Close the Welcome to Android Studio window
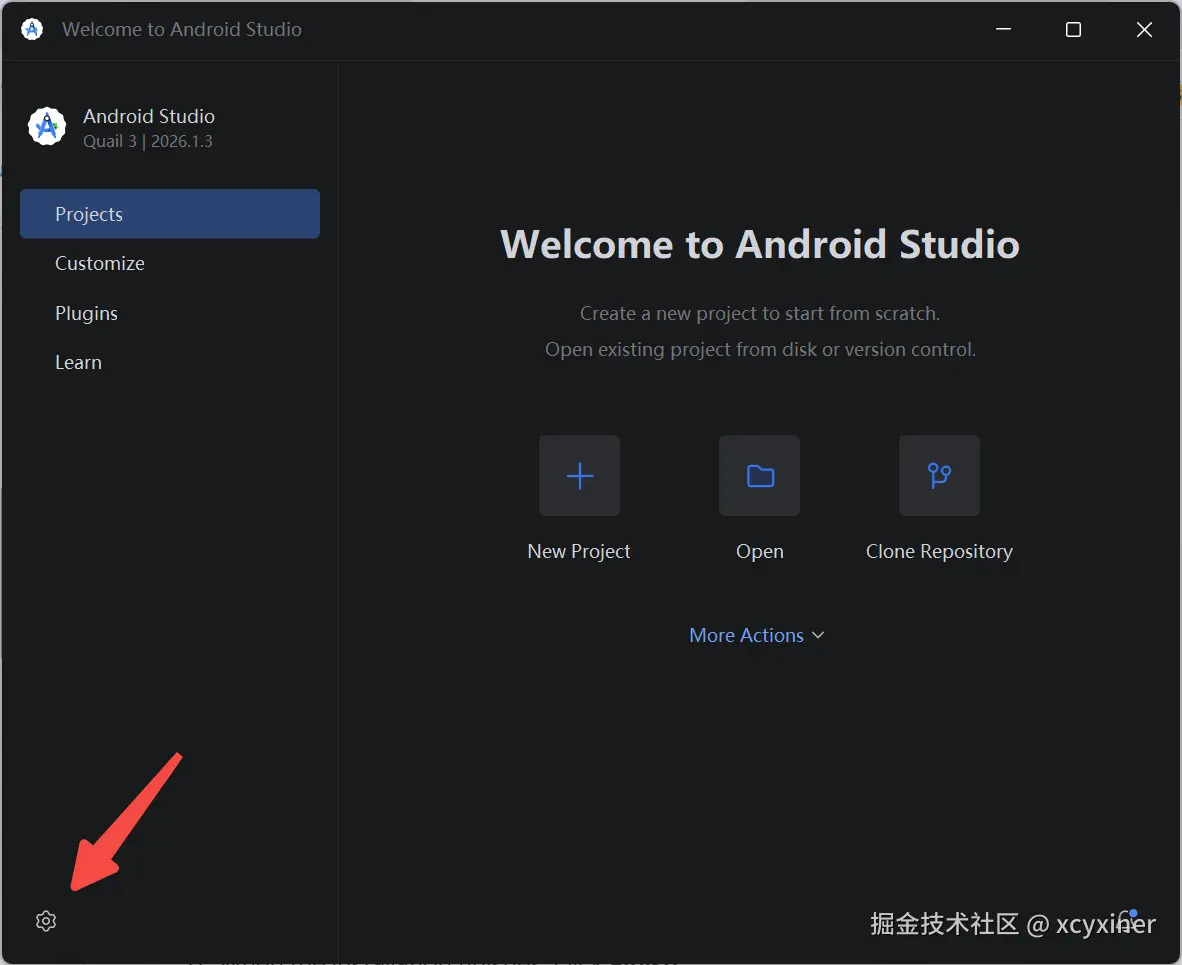The image size is (1182, 965). (1144, 29)
